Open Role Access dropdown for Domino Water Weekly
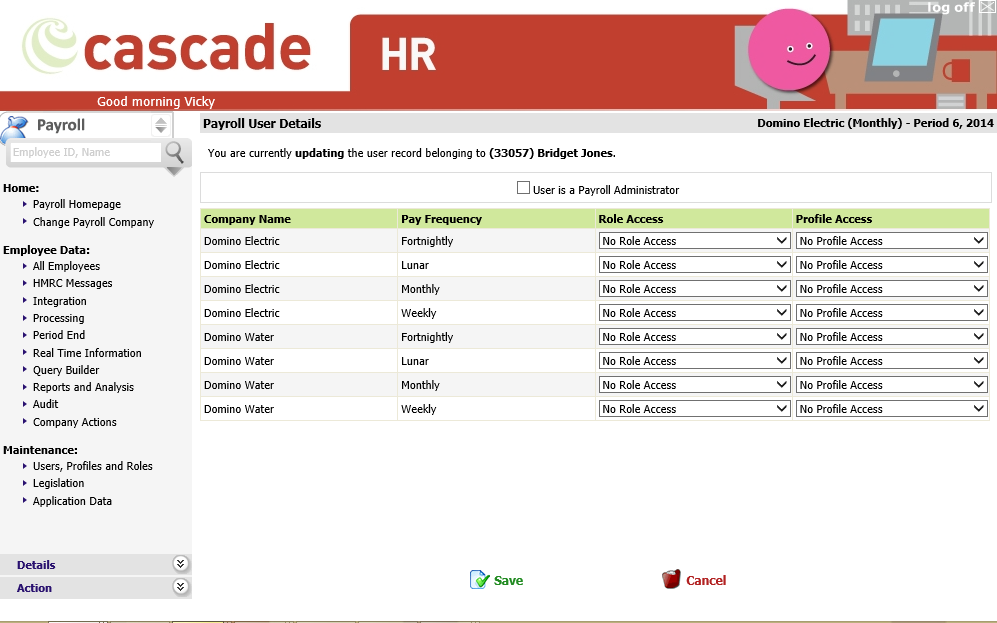 pyautogui.click(x=694, y=409)
